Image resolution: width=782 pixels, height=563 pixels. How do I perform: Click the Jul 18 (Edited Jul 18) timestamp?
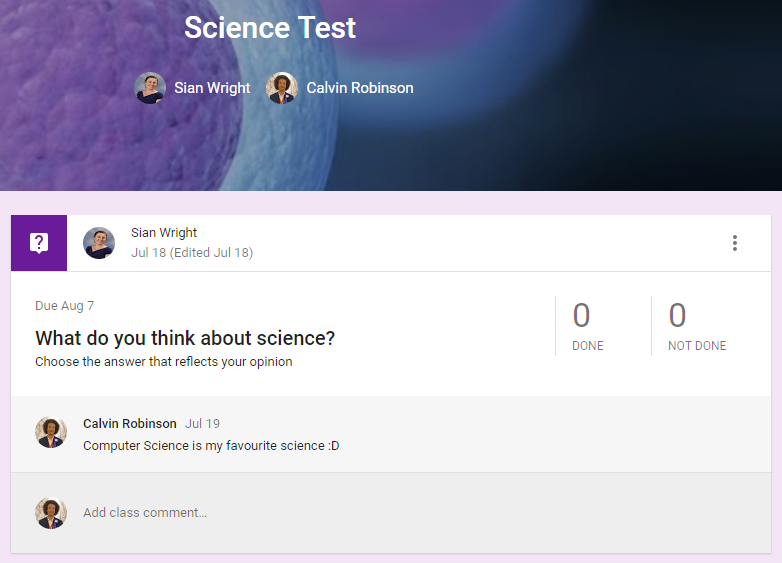pyautogui.click(x=192, y=253)
